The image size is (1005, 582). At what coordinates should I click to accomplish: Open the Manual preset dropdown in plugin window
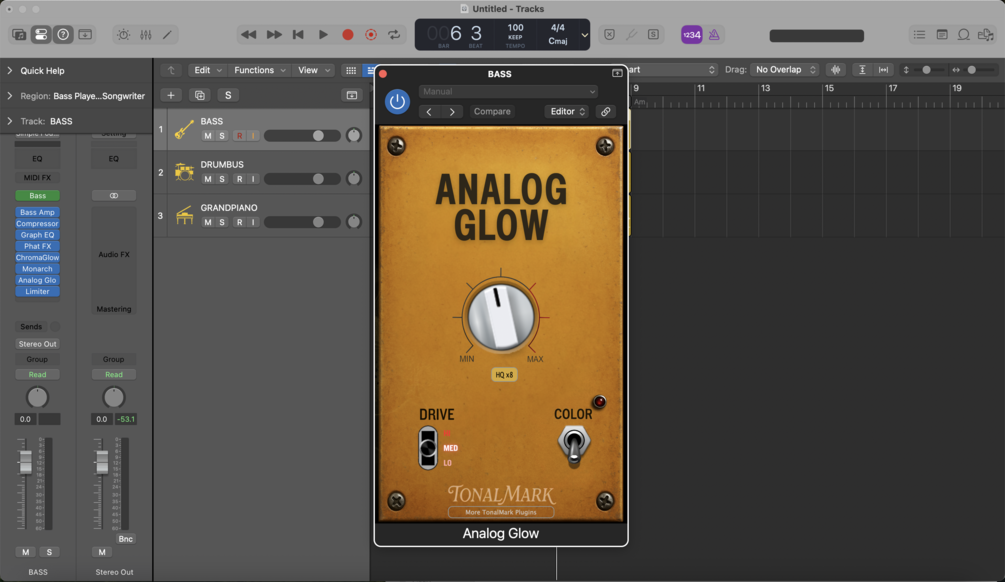pos(508,92)
